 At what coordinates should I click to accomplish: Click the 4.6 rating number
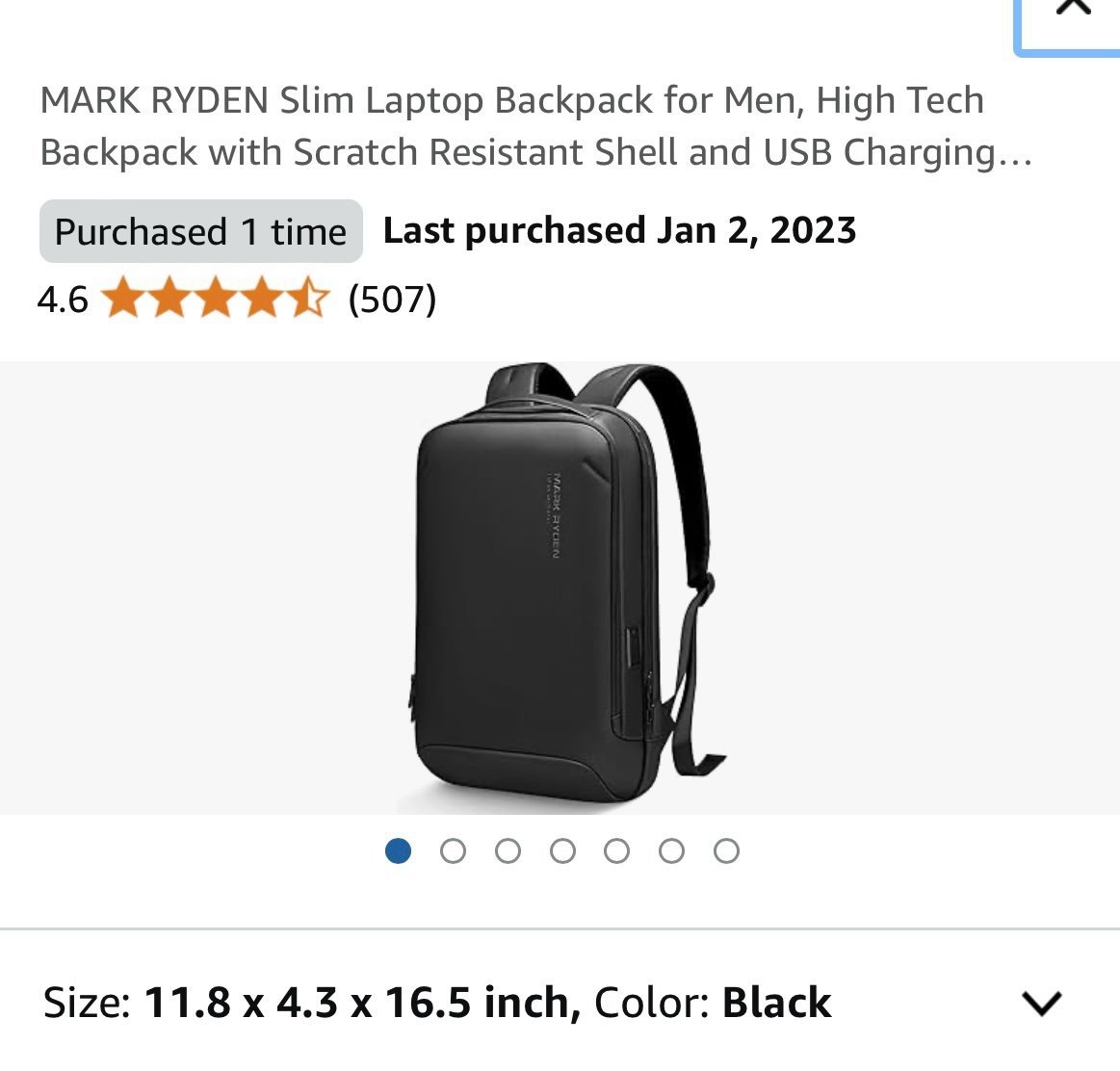pyautogui.click(x=63, y=299)
